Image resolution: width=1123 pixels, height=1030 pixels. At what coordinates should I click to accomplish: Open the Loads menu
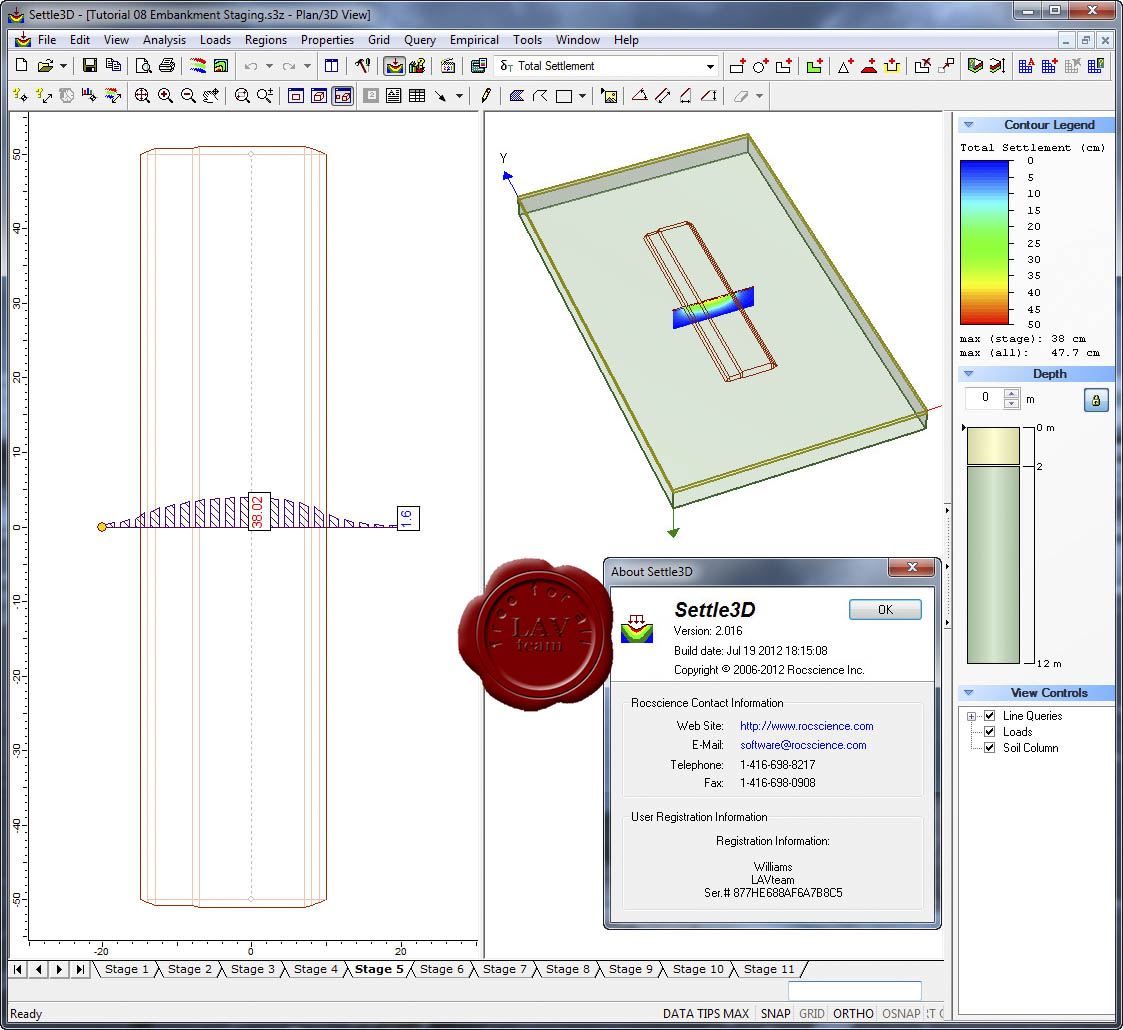(x=215, y=40)
